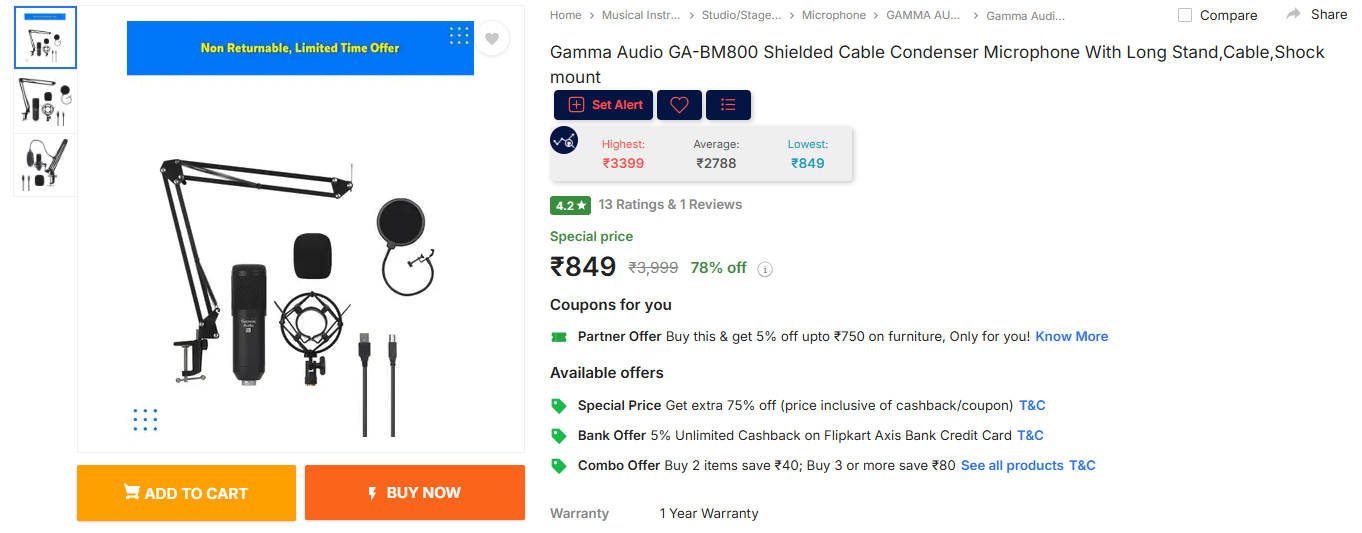Click the green tag icon beside Bank Offer
Viewport: 1362px width, 533px height.
click(x=559, y=436)
